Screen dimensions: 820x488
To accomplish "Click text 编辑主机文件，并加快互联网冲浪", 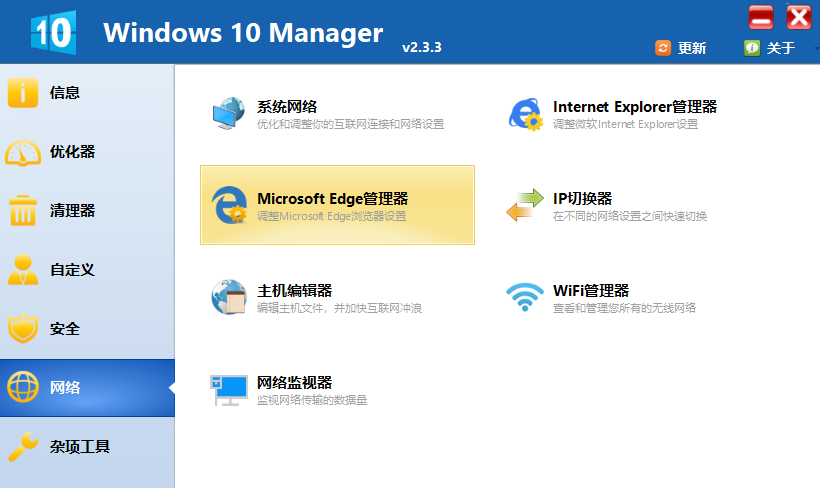I will [x=339, y=308].
